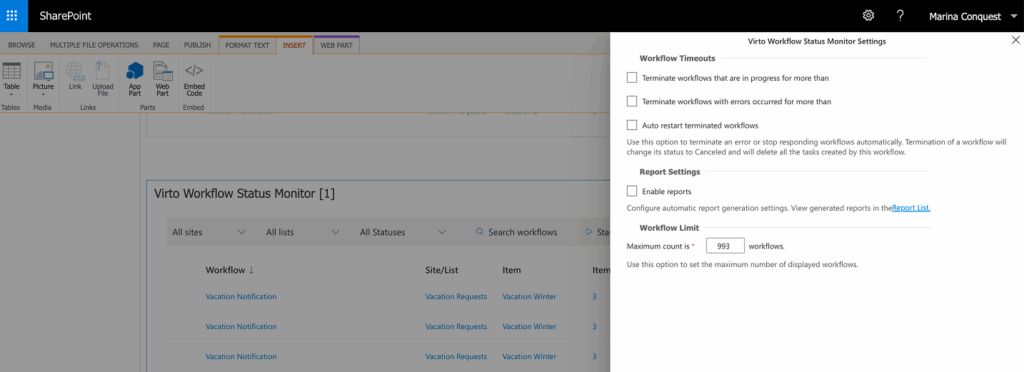1024x372 pixels.
Task: Click the search workflows magnifier icon
Action: pyautogui.click(x=479, y=232)
